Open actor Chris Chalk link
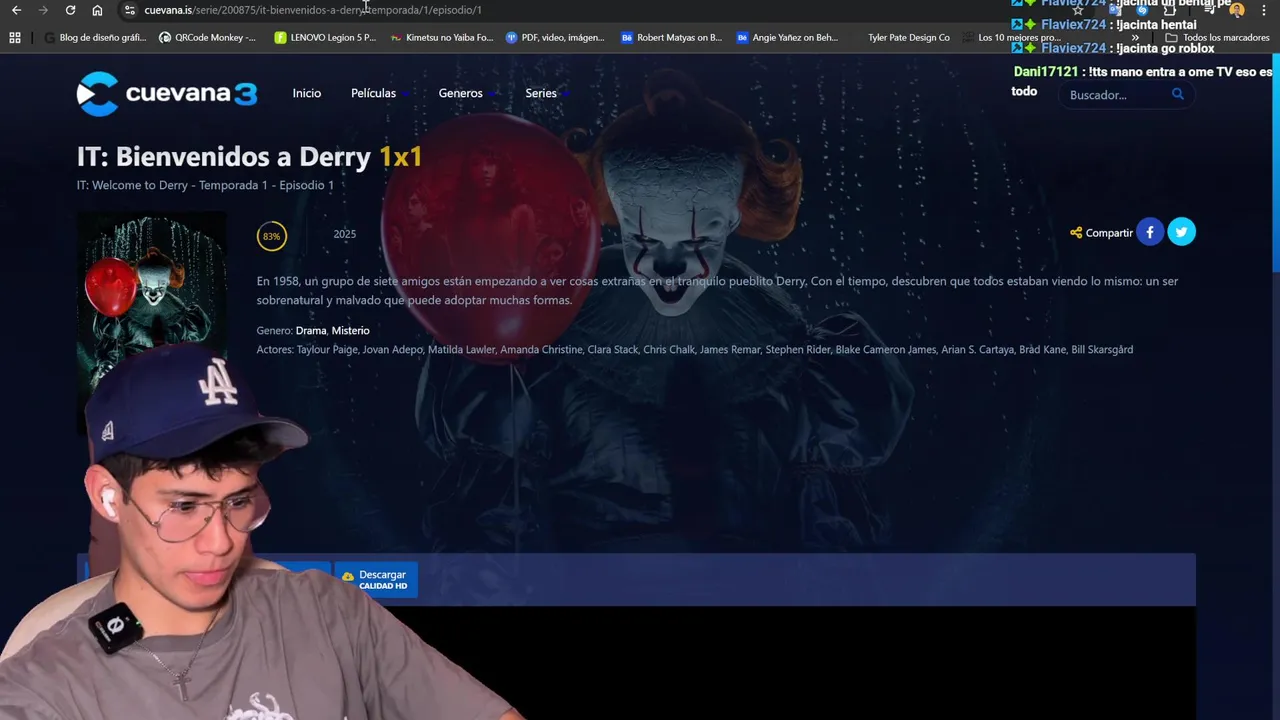The width and height of the screenshot is (1280, 720). pos(669,350)
